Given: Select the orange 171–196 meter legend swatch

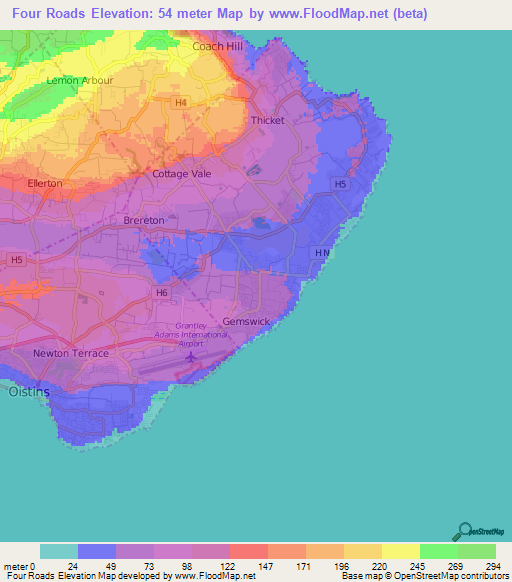Looking at the screenshot, I should 325,551.
